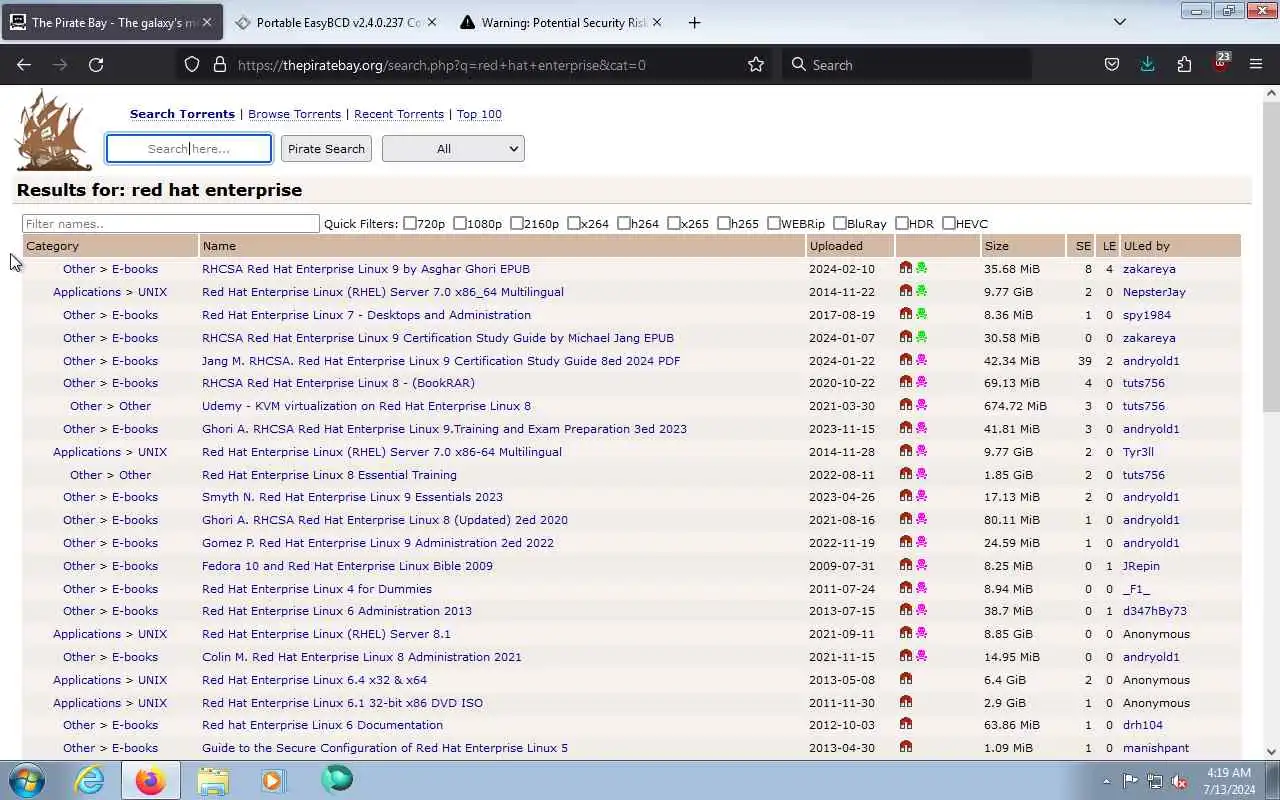This screenshot has width=1280, height=800.
Task: Open the tracking protection shield panel
Action: point(192,64)
